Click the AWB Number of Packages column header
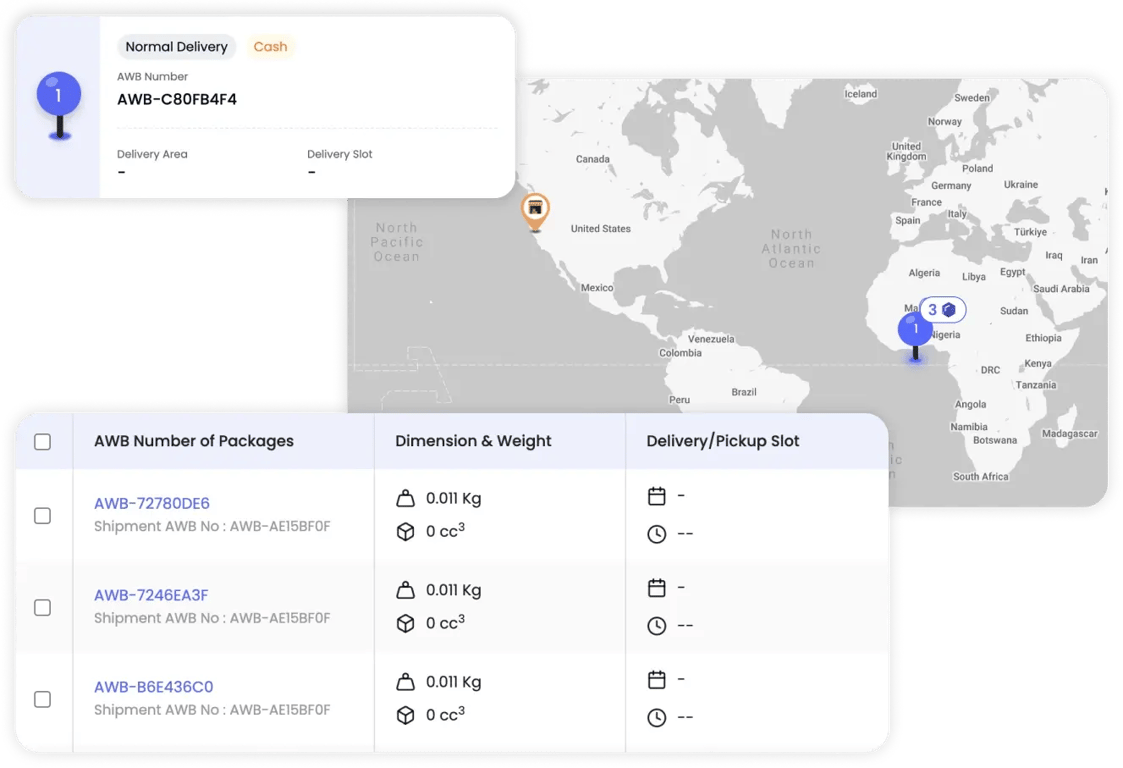 tap(193, 440)
